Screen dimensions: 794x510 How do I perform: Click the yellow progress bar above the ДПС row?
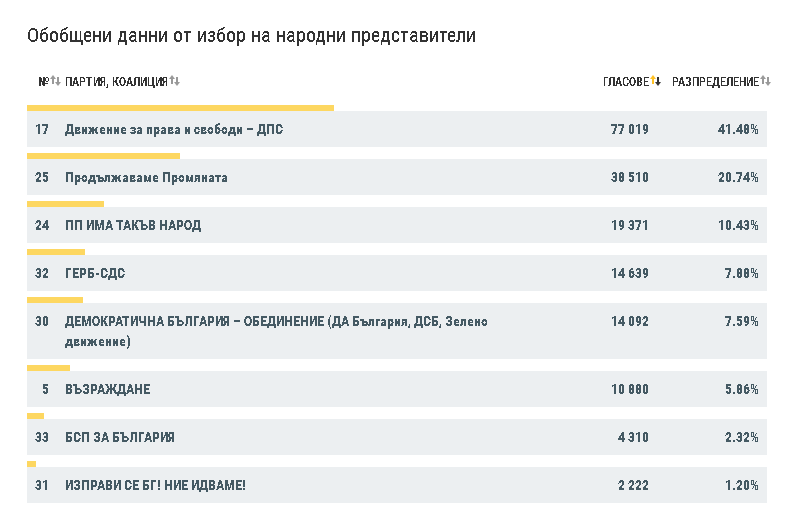tap(180, 108)
